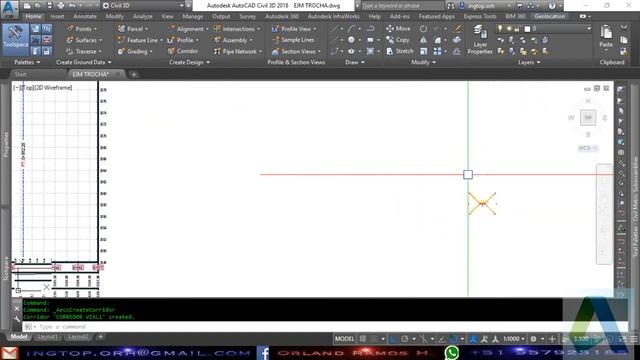This screenshot has width=640, height=360.
Task: Click the Explode tool icon
Action: point(456,40)
